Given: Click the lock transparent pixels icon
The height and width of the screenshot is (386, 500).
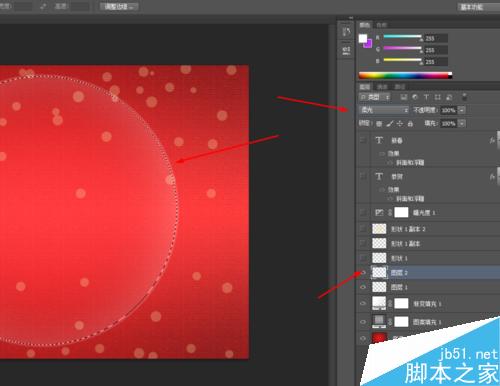Looking at the screenshot, I should click(x=379, y=124).
